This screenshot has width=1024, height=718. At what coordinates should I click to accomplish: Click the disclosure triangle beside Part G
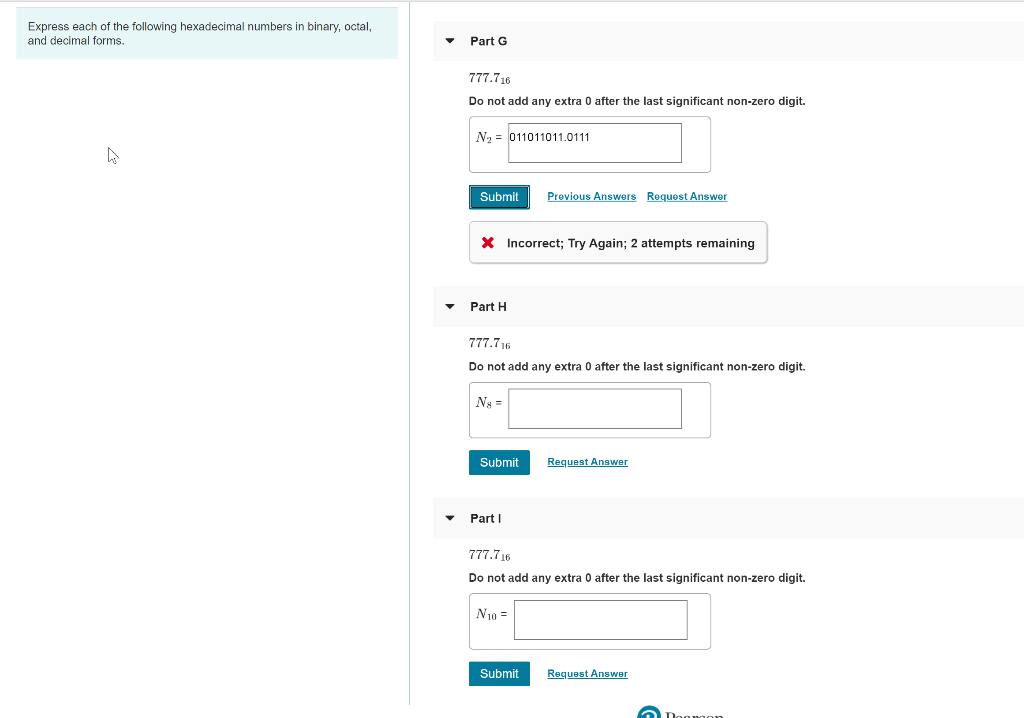449,41
